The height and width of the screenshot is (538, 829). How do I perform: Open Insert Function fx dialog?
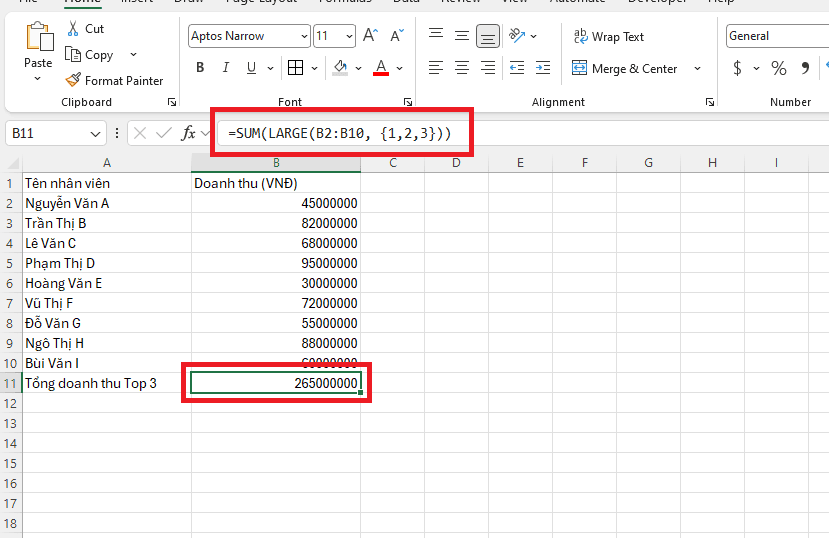[x=188, y=133]
